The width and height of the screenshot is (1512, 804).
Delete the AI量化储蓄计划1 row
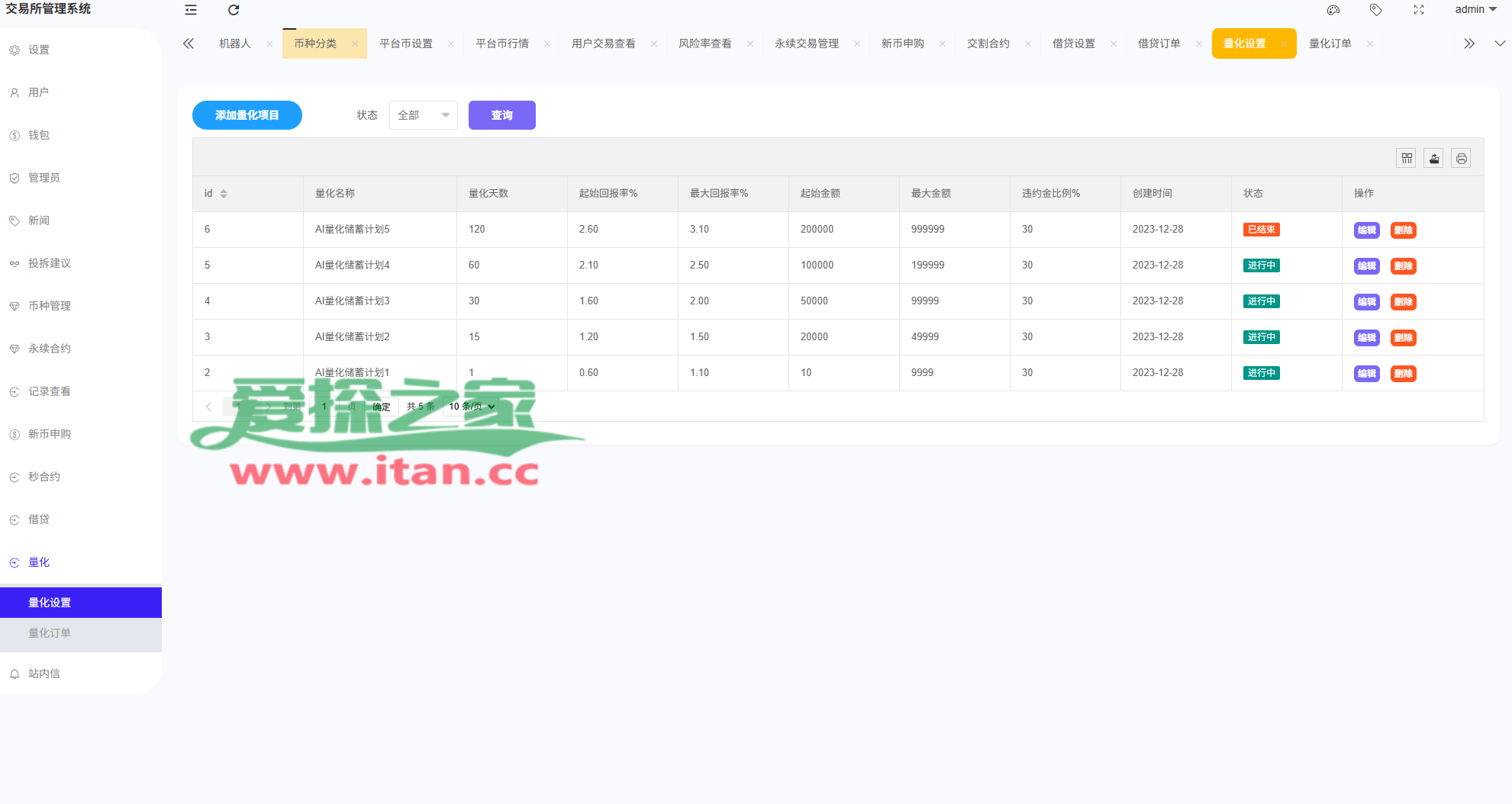pos(1403,374)
